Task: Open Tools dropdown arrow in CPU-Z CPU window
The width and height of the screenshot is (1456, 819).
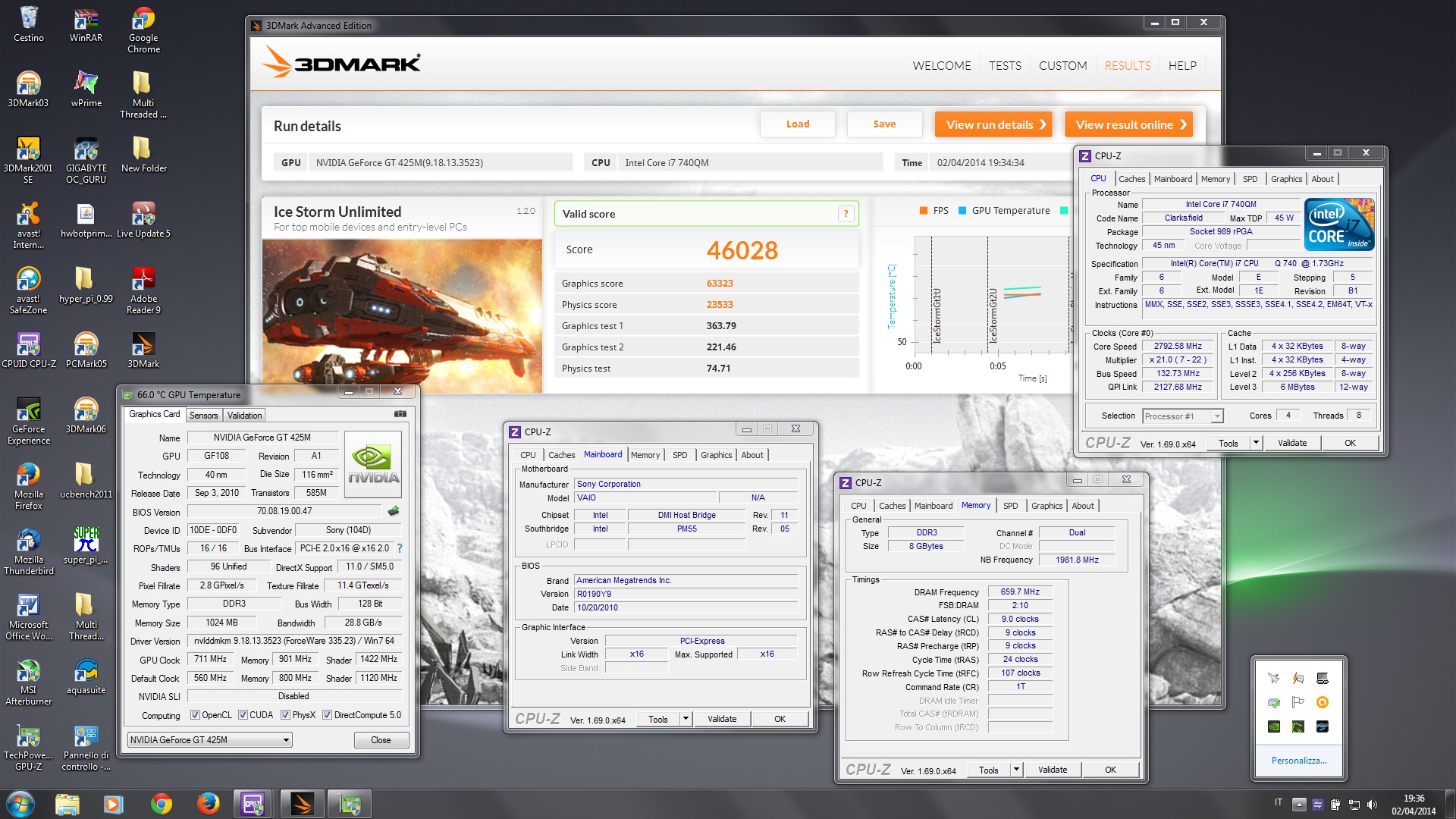Action: [x=1256, y=443]
